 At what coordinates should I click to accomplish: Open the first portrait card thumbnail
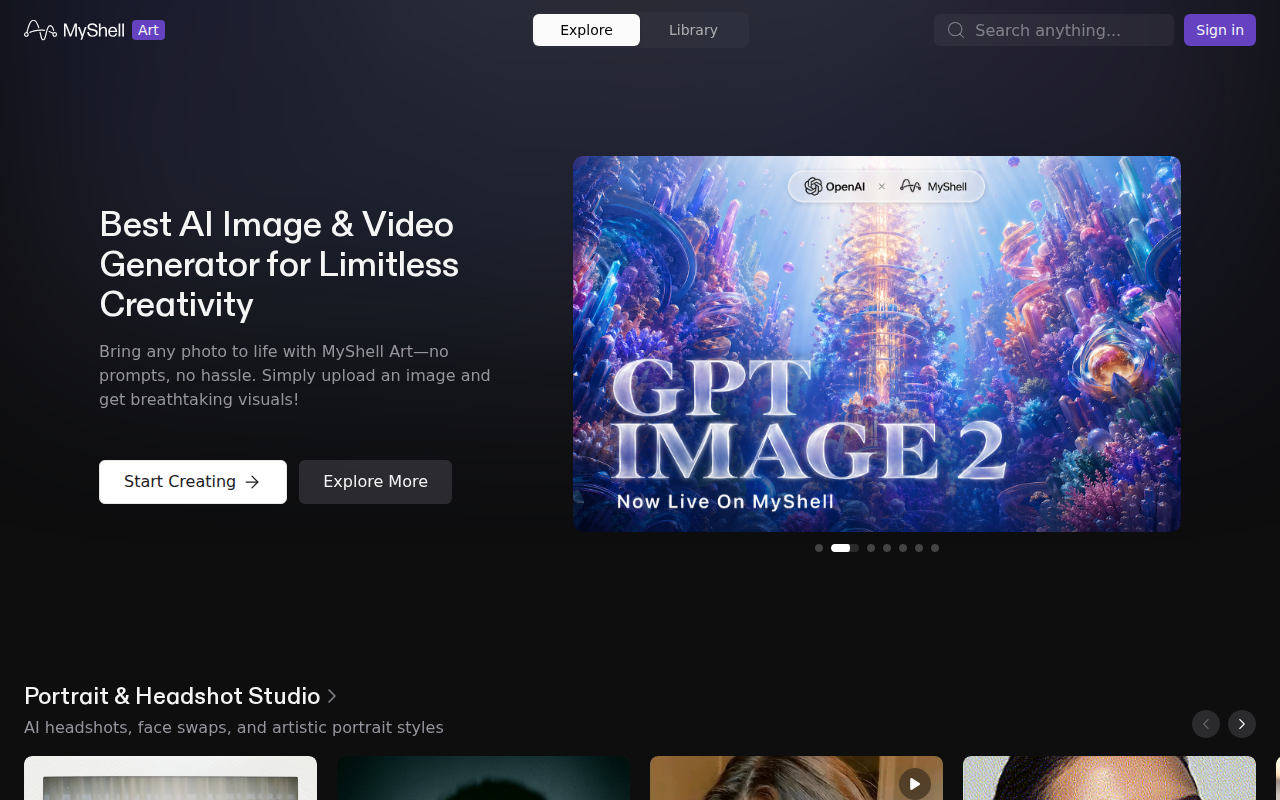coord(170,778)
